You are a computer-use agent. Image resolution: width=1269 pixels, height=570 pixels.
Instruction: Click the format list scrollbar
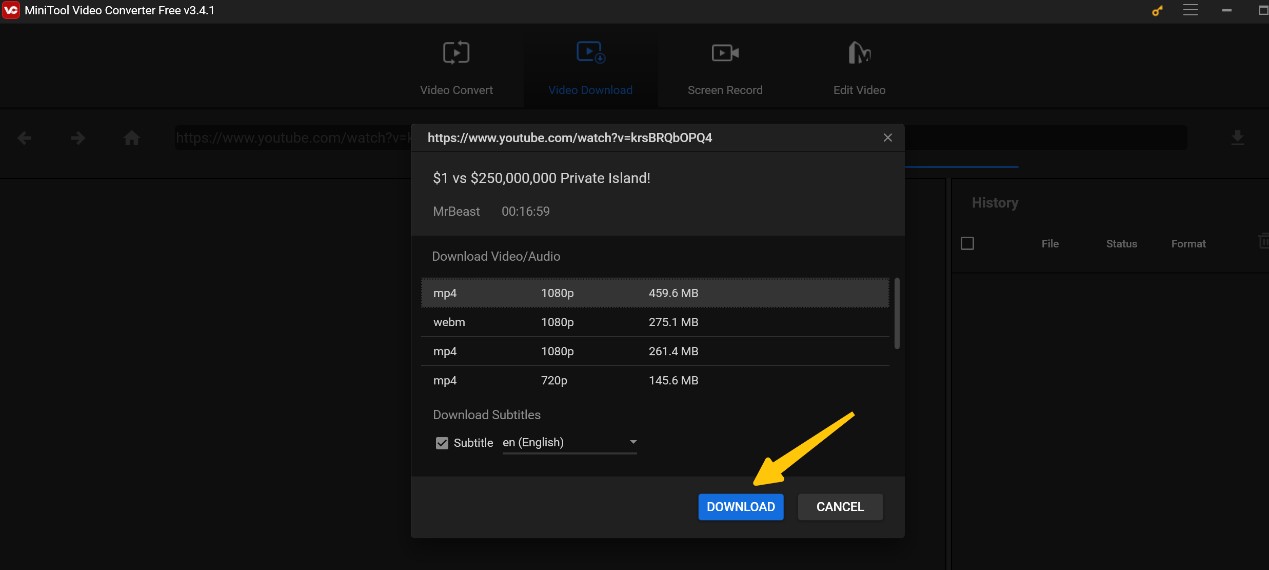(897, 314)
